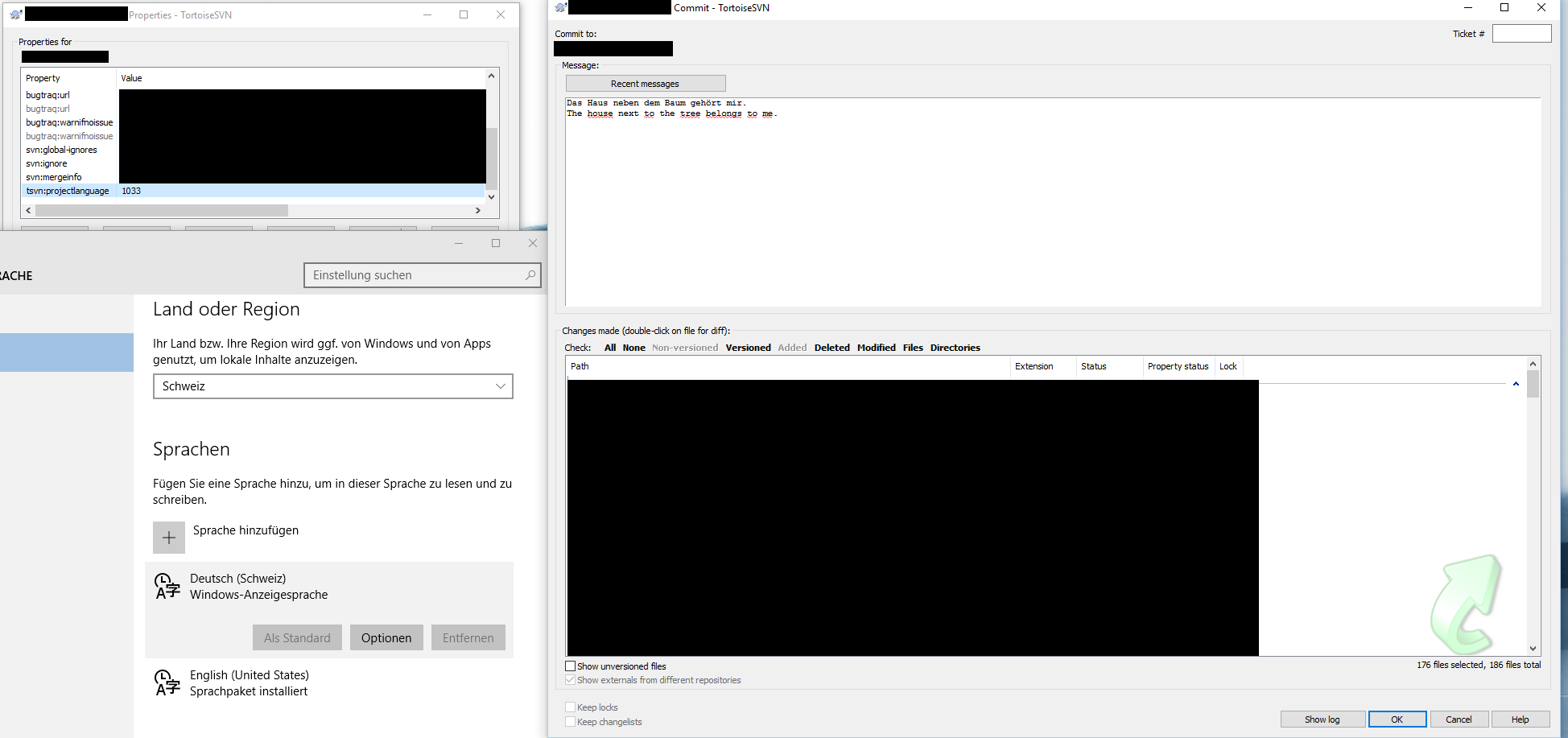Image resolution: width=1568 pixels, height=738 pixels.
Task: Cancel the Commit dialog
Action: click(1459, 719)
